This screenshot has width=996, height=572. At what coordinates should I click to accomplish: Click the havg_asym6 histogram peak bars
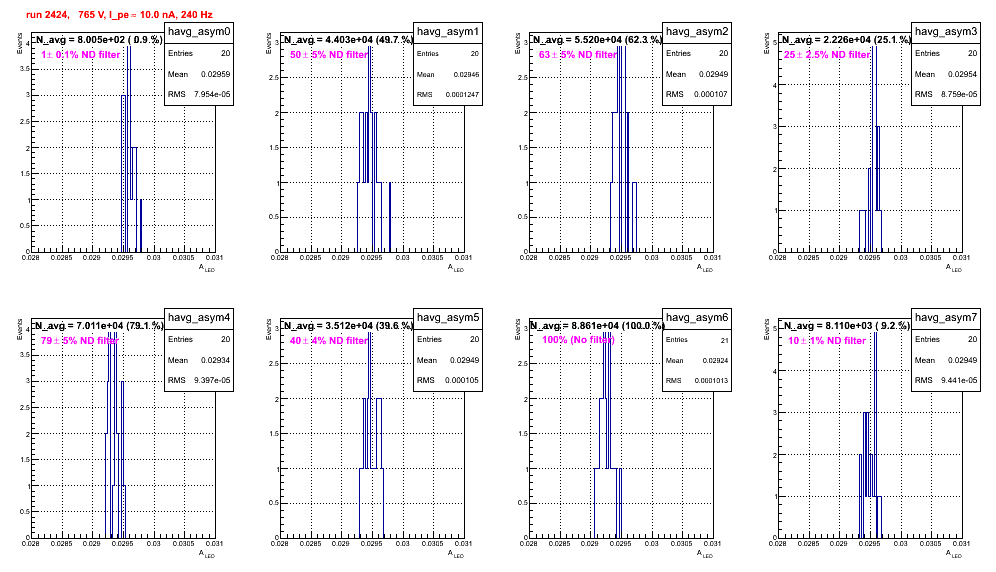tap(607, 435)
